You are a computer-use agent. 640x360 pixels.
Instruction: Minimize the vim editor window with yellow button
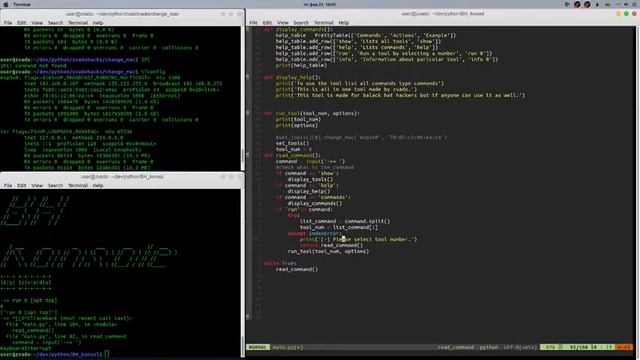[618, 13]
